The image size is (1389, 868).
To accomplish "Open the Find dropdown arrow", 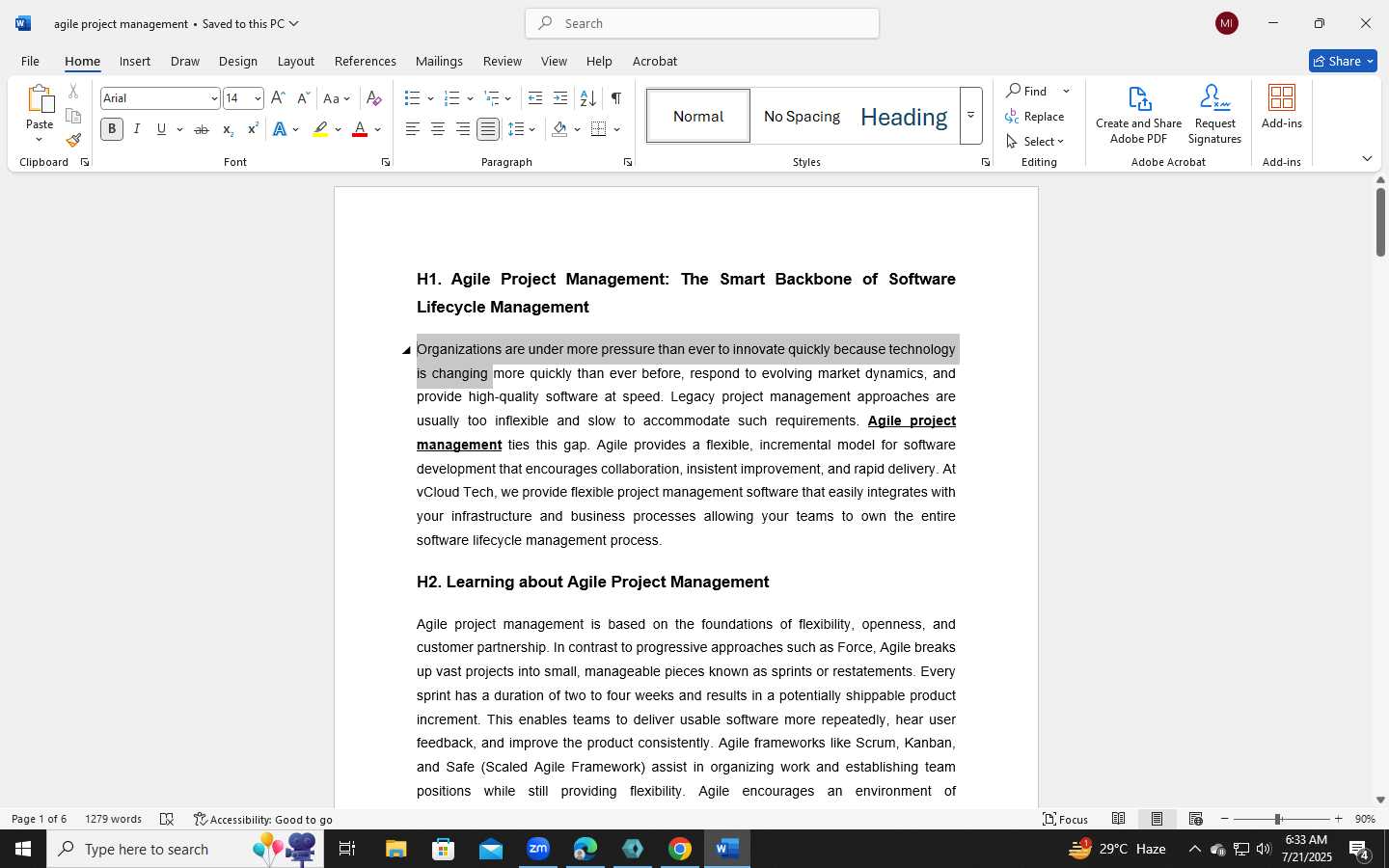I will 1066,91.
